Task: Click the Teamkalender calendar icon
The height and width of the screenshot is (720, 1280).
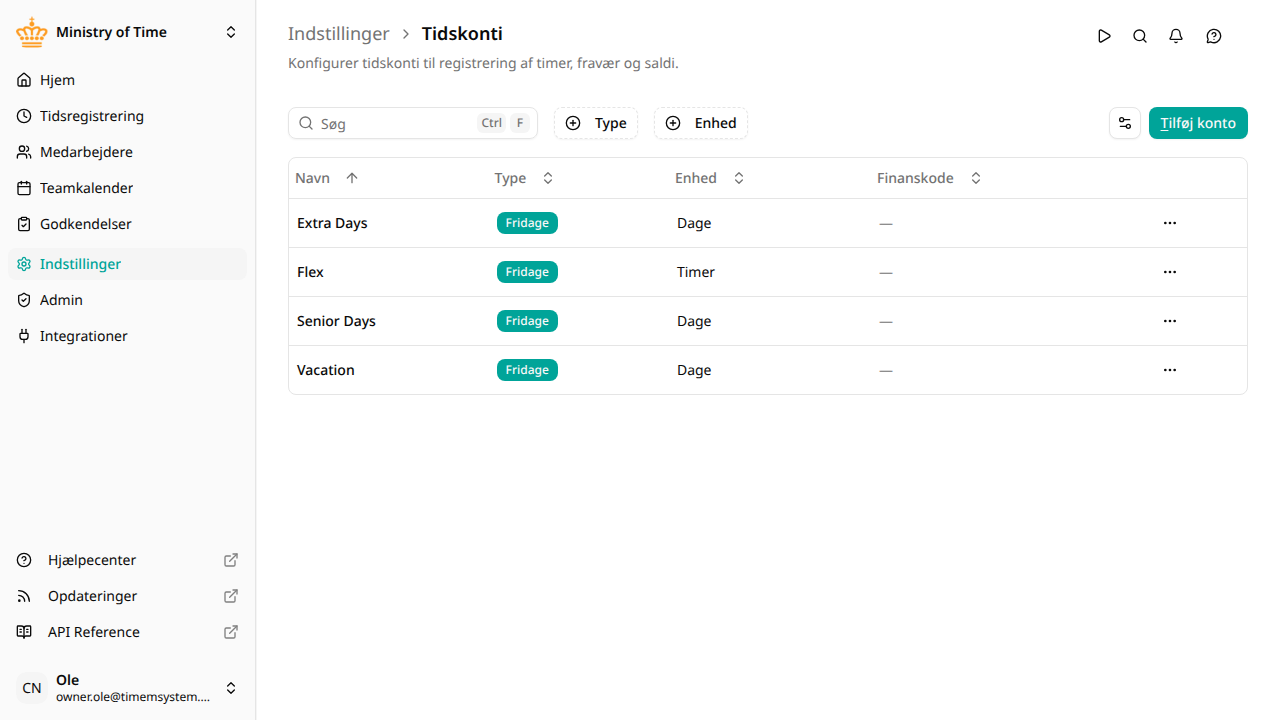Action: click(x=24, y=188)
